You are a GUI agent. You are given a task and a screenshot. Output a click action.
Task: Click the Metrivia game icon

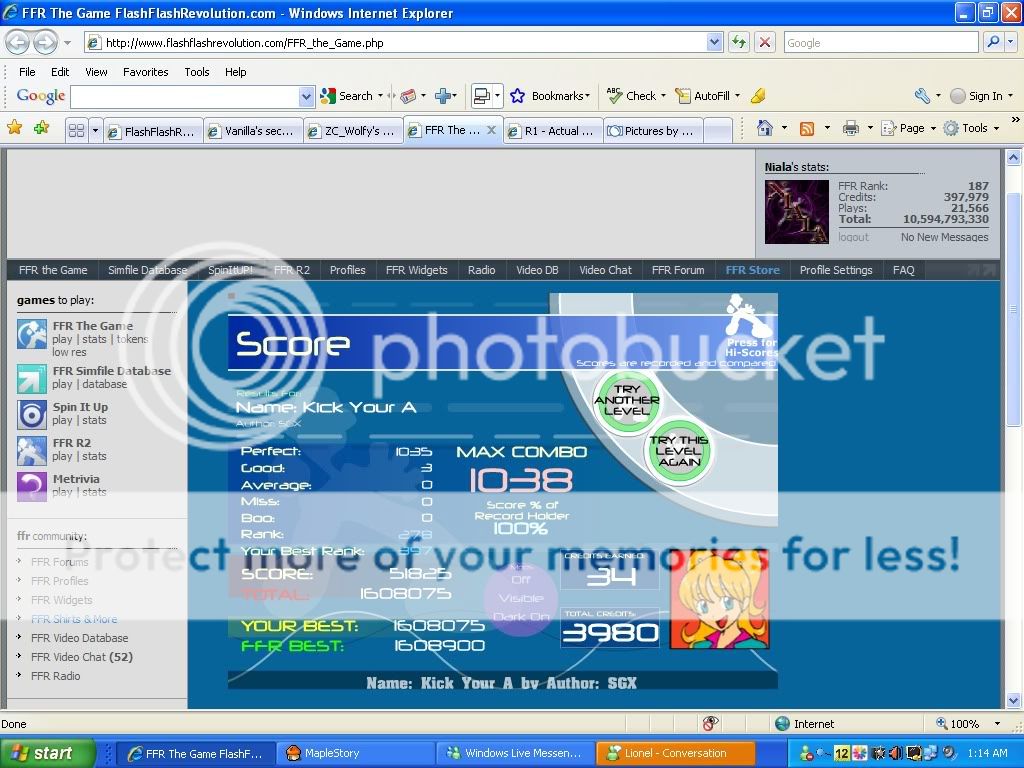point(32,487)
